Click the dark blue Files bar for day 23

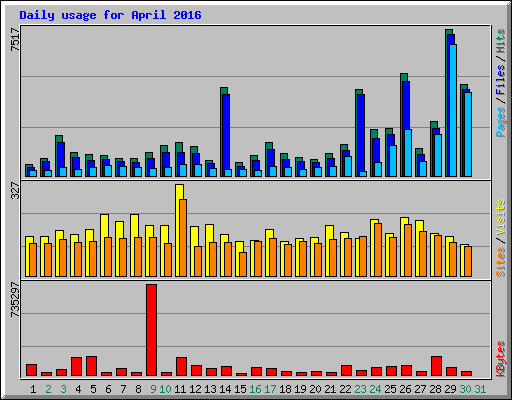tap(361, 133)
